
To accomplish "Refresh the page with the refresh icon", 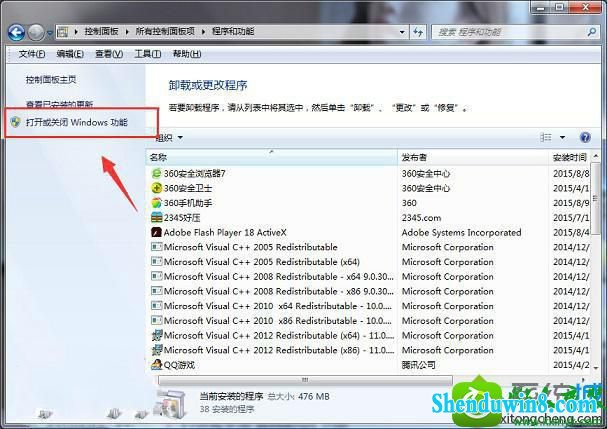I will [418, 32].
